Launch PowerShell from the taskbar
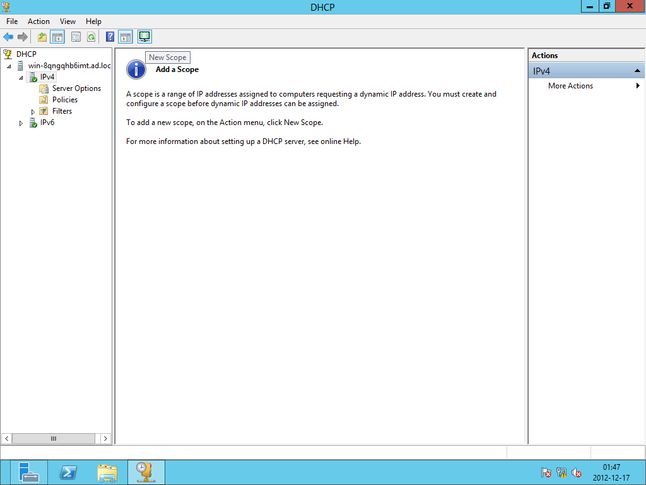This screenshot has width=646, height=485. (x=68, y=472)
